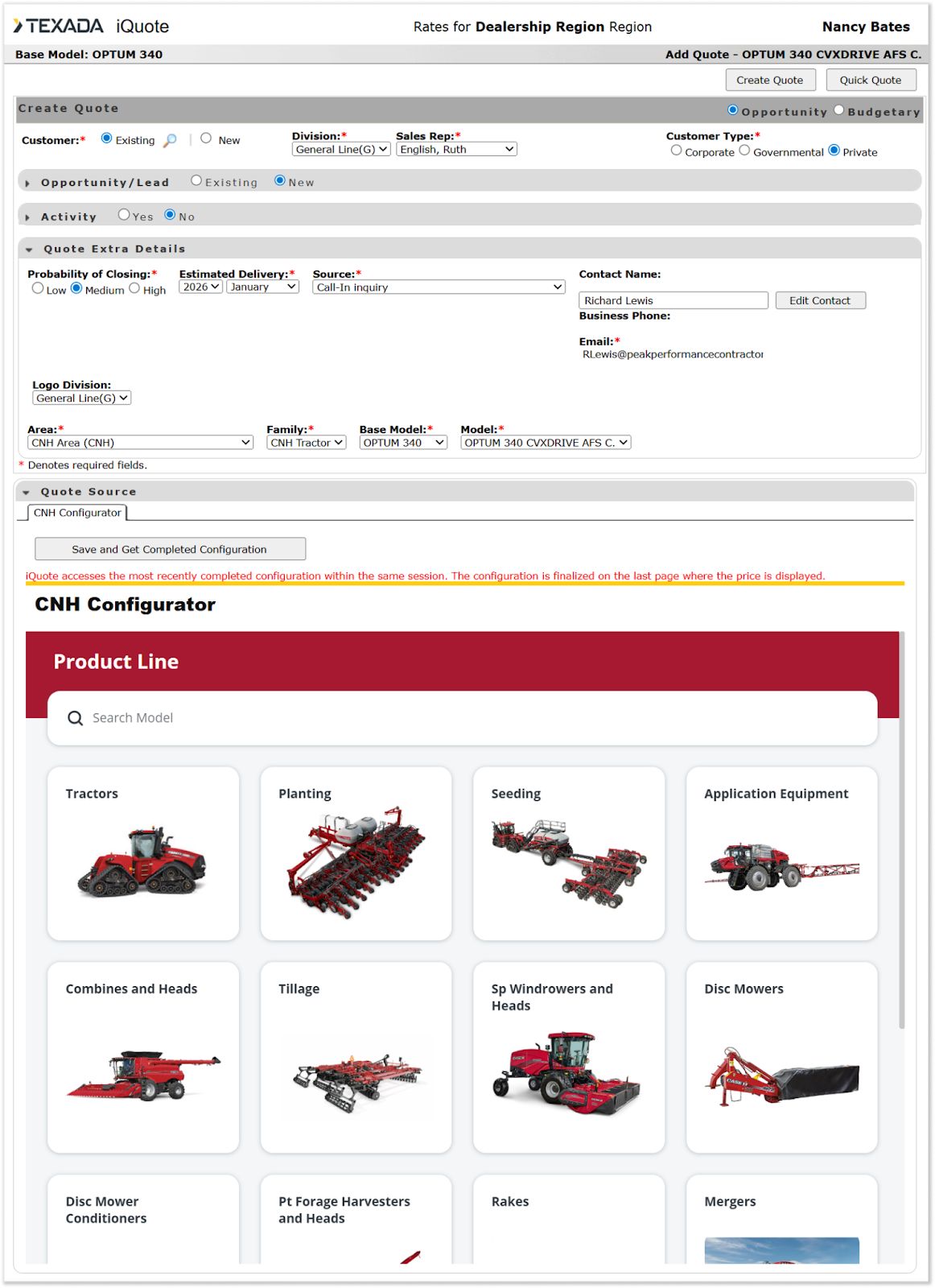Click the Texada iQuote logo
The height and width of the screenshot is (1288, 935).
click(91, 26)
